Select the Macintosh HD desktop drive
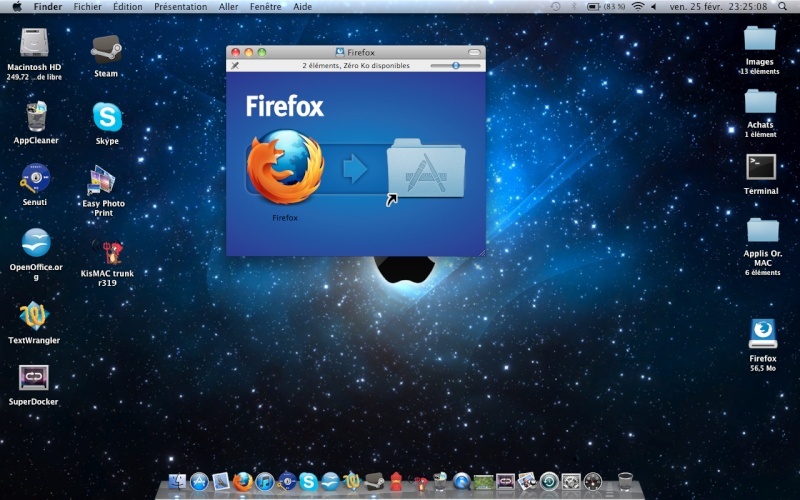 (x=34, y=42)
